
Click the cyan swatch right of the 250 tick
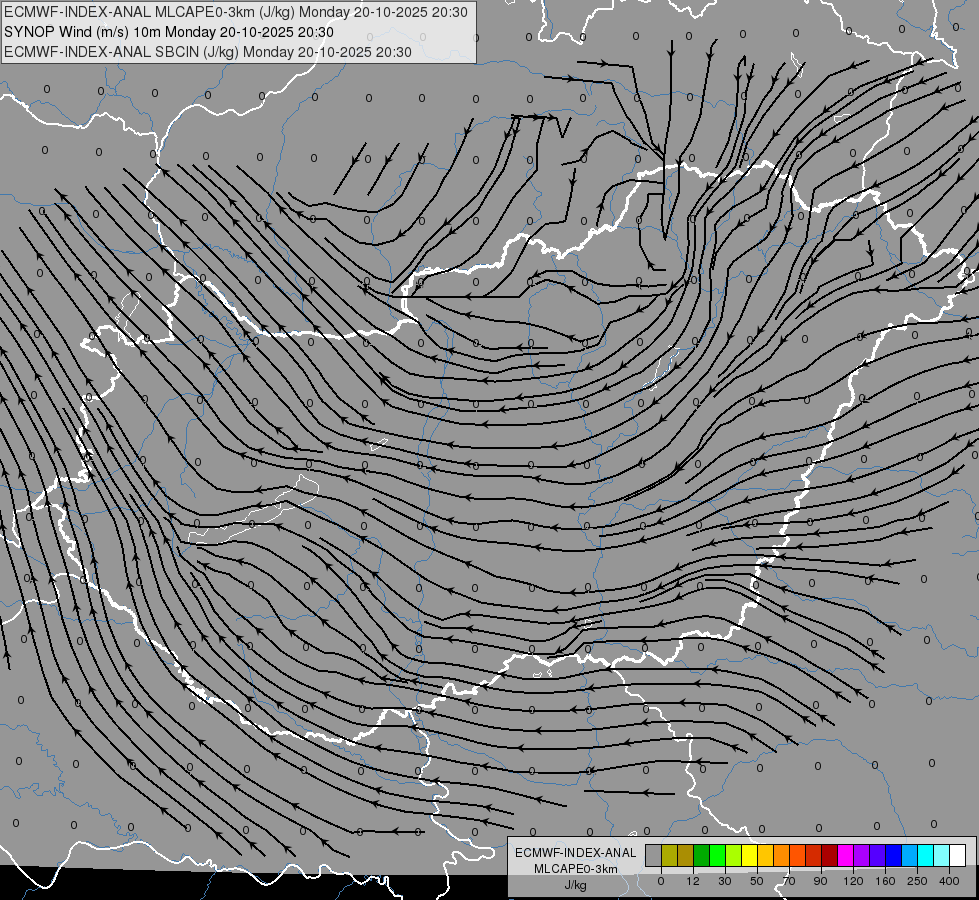tap(926, 855)
